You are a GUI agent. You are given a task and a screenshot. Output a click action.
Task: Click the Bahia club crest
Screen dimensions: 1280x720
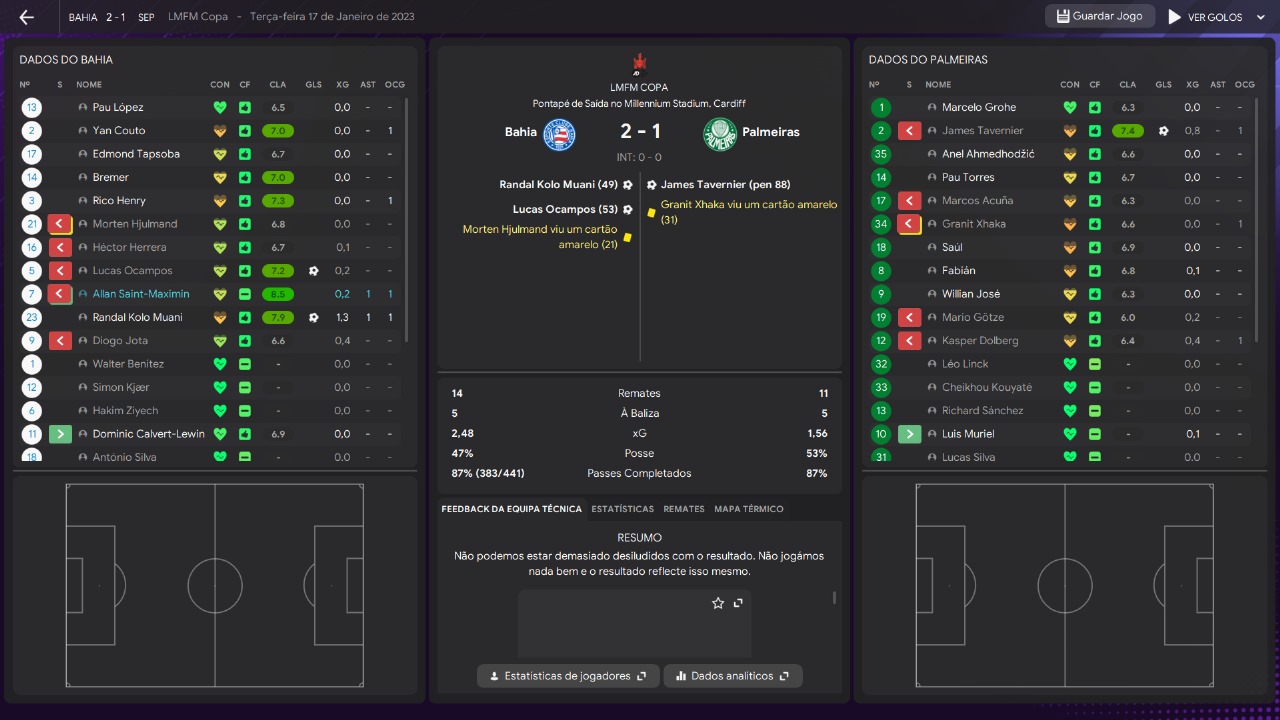tap(559, 134)
